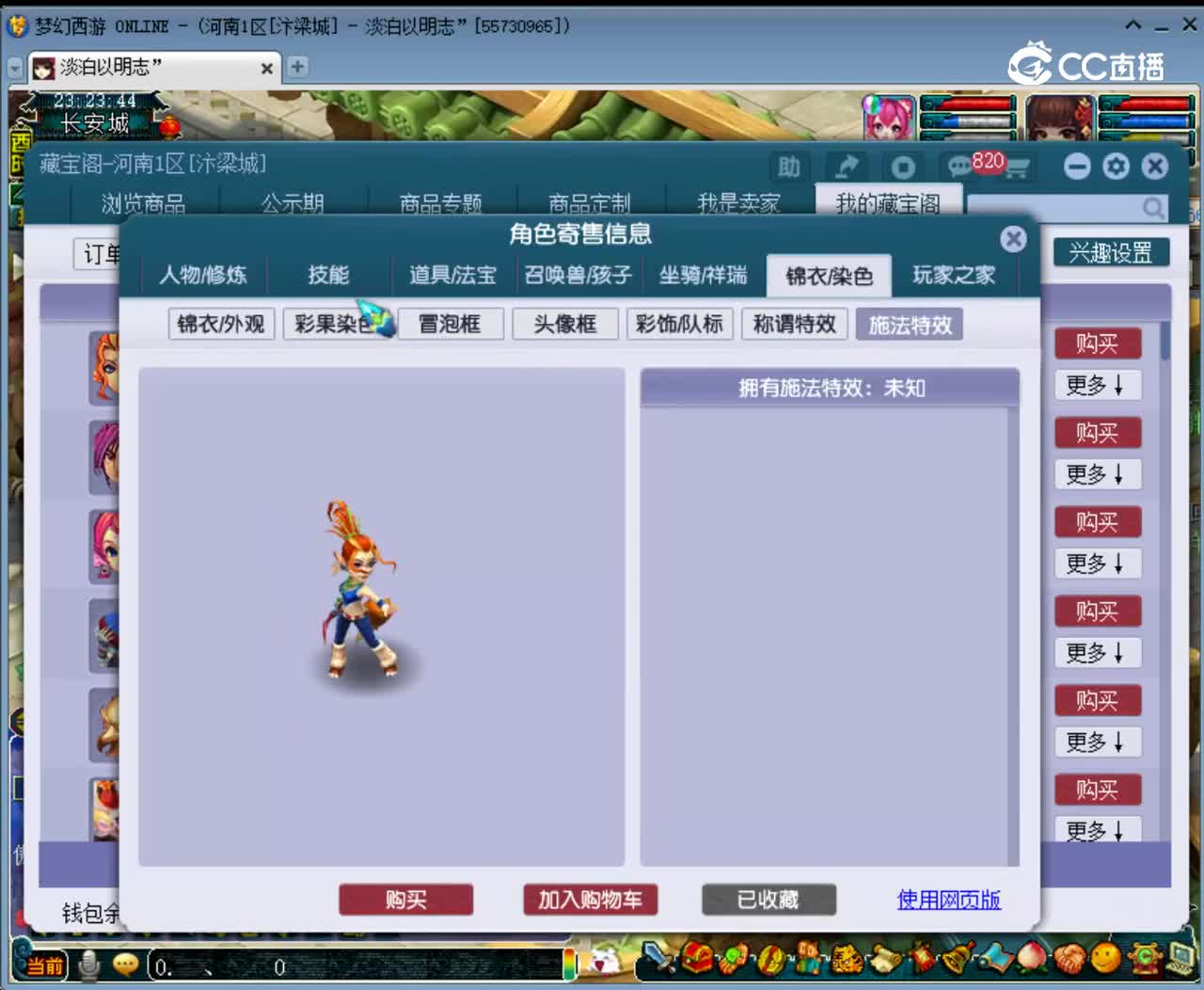Screen dimensions: 1204x990
Task: Open the scroll quest icon
Action: (884, 959)
